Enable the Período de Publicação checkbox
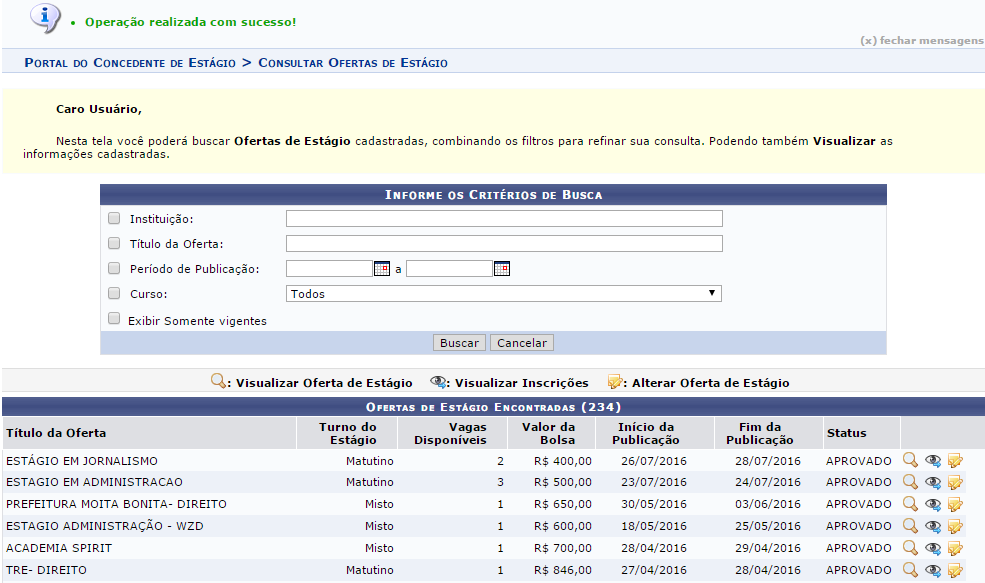985x583 pixels. [x=114, y=268]
